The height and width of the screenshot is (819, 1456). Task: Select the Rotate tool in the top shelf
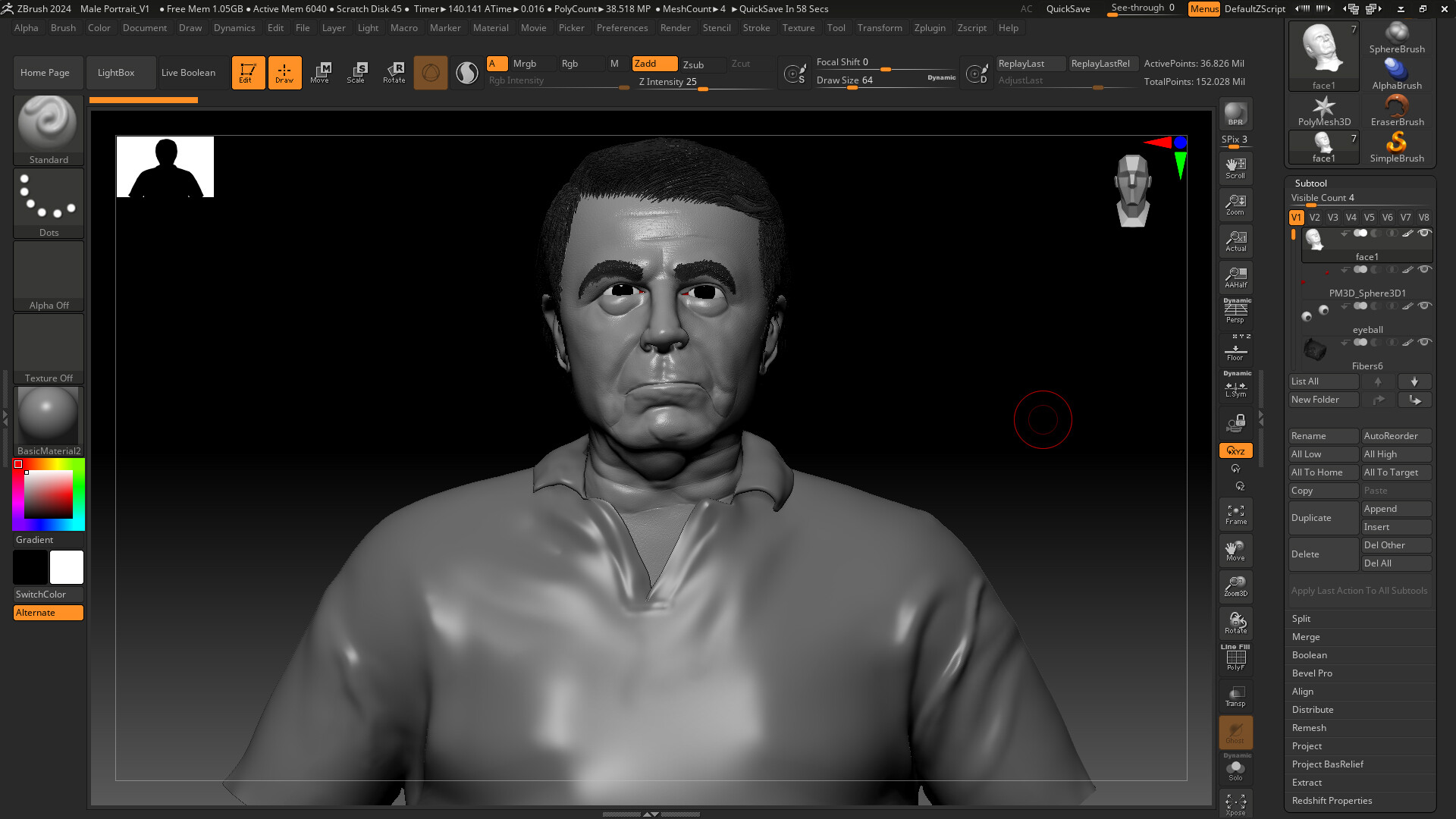point(394,72)
